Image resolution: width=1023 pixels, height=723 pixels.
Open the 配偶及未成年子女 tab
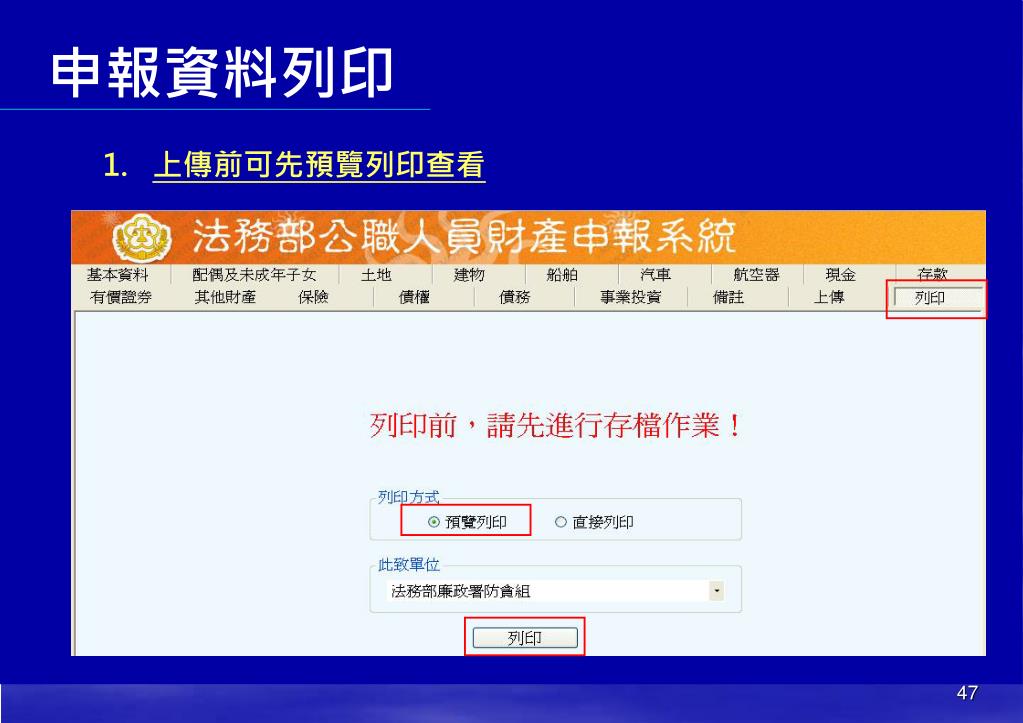[x=254, y=275]
